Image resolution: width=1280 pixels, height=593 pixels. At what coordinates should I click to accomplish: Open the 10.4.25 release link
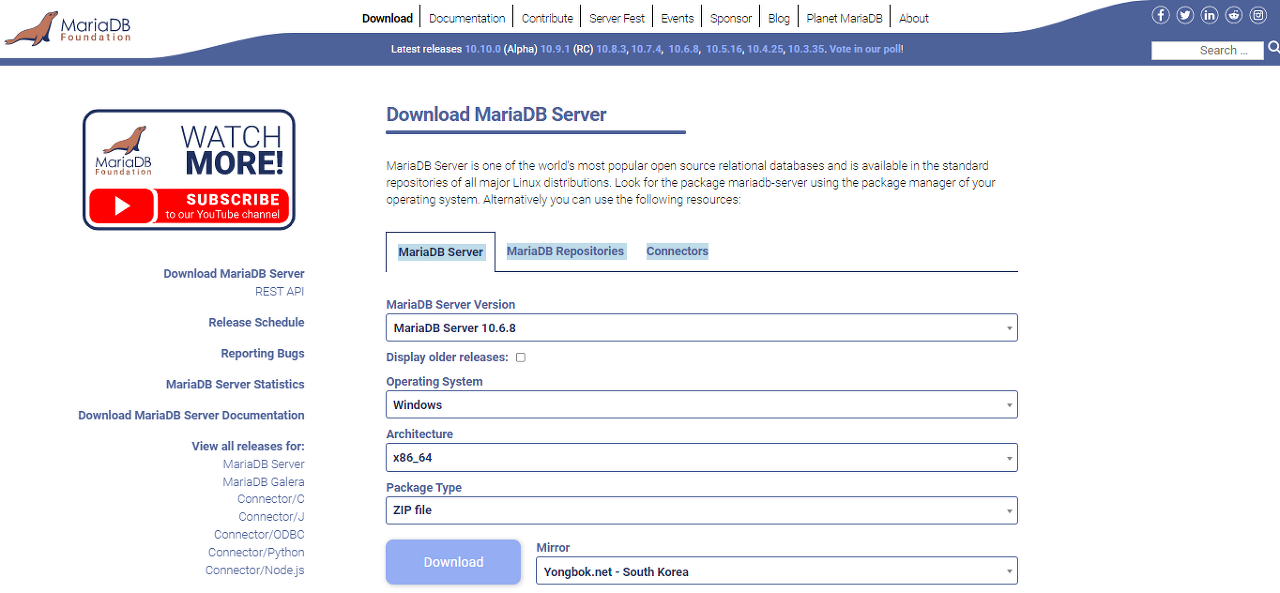(x=765, y=49)
